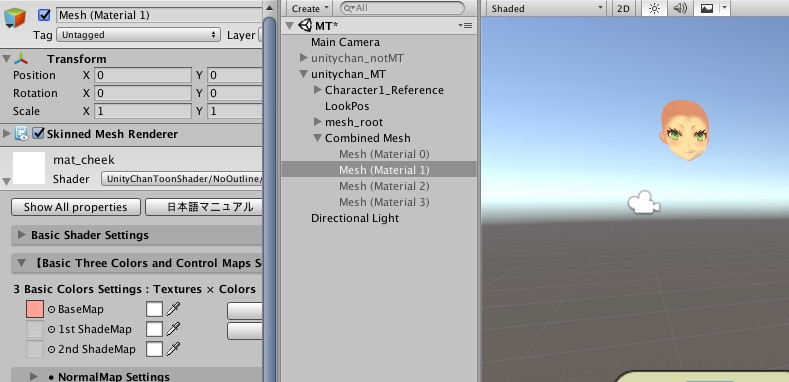This screenshot has height=382, width=789.
Task: Click the Transform component axes icon
Action: click(21, 59)
